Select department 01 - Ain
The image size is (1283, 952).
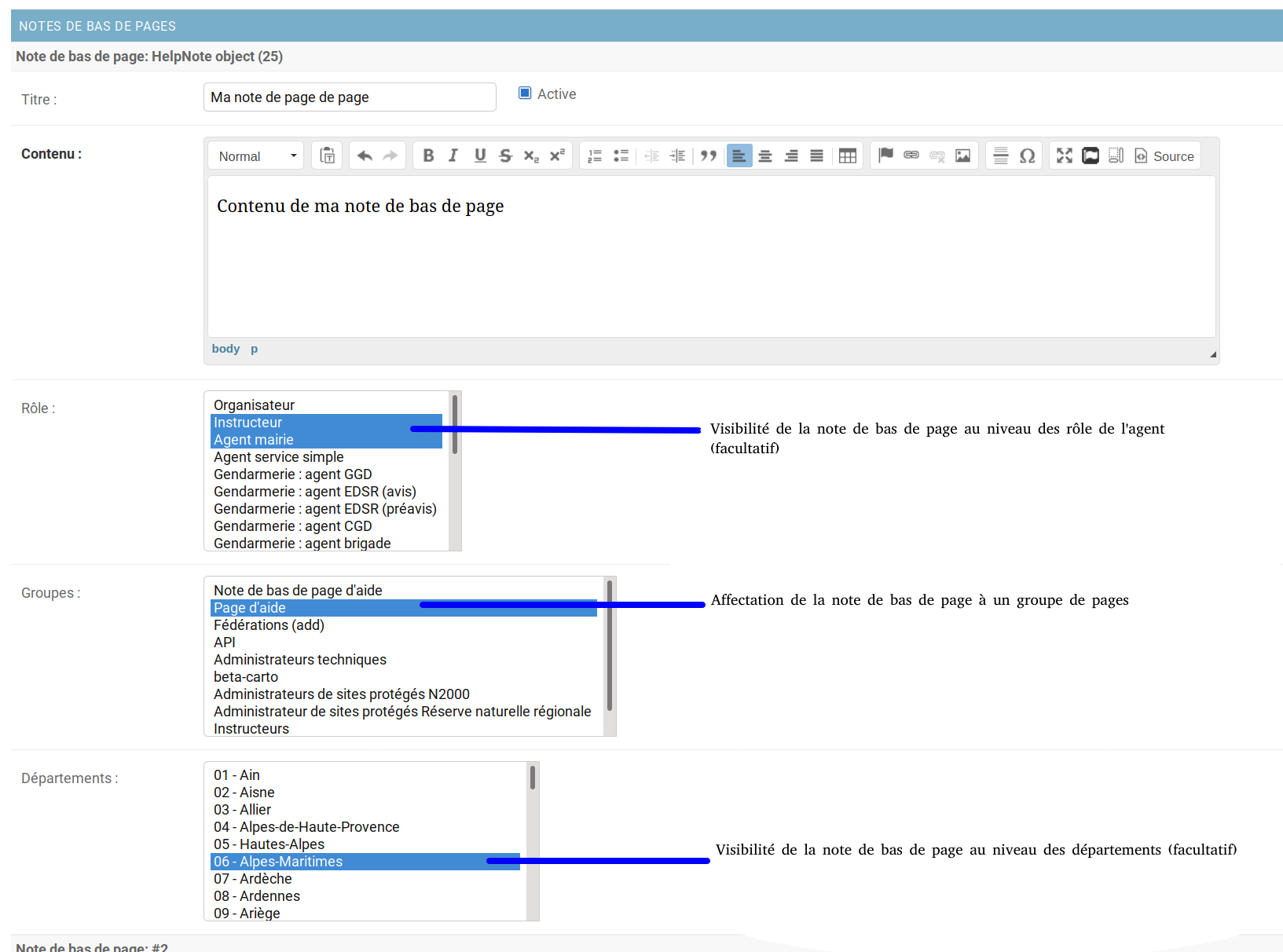pos(236,774)
